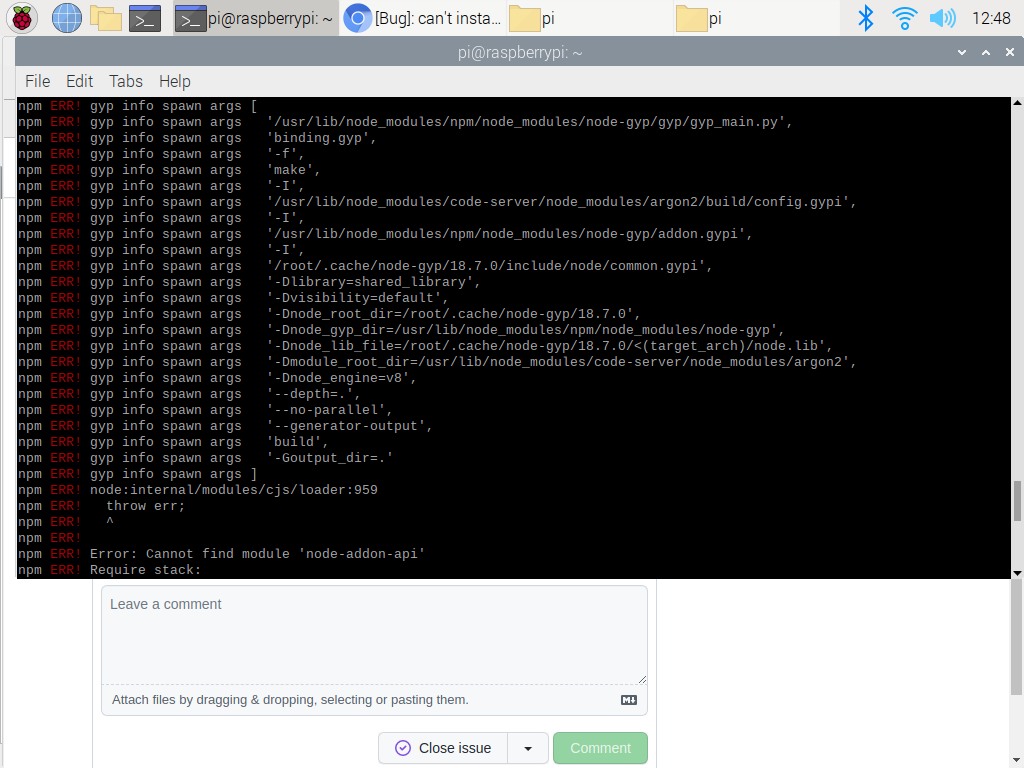
Task: Open the volume control tray icon
Action: pyautogui.click(x=942, y=18)
